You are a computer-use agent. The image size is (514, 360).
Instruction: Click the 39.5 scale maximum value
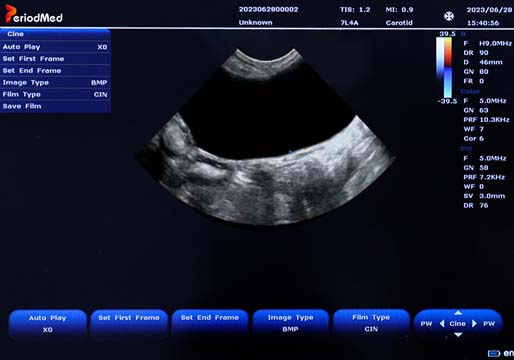tap(447, 34)
